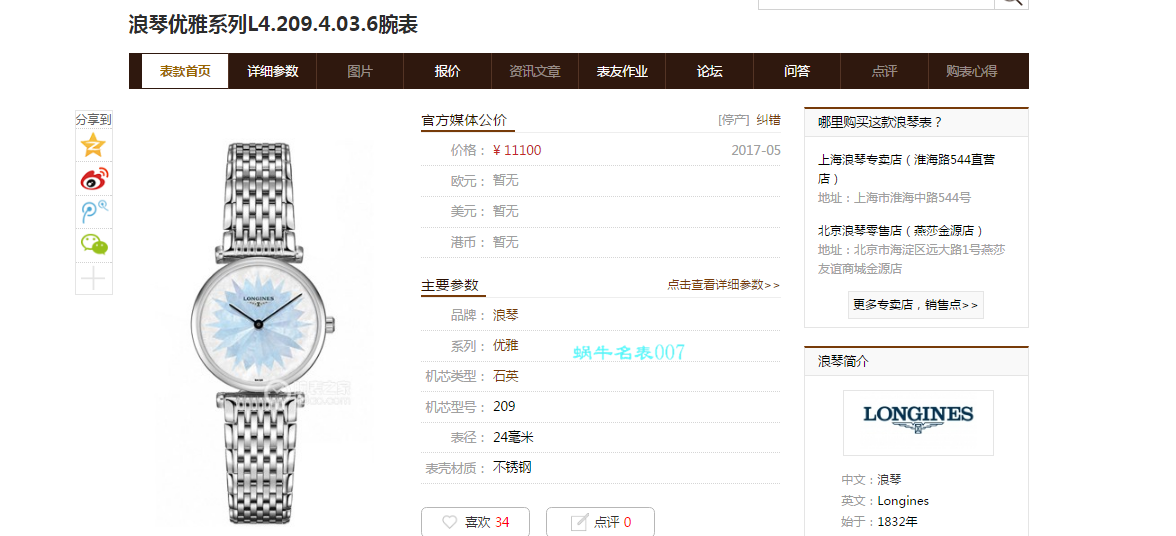
Task: Switch to the 报价 tab
Action: pyautogui.click(x=447, y=71)
